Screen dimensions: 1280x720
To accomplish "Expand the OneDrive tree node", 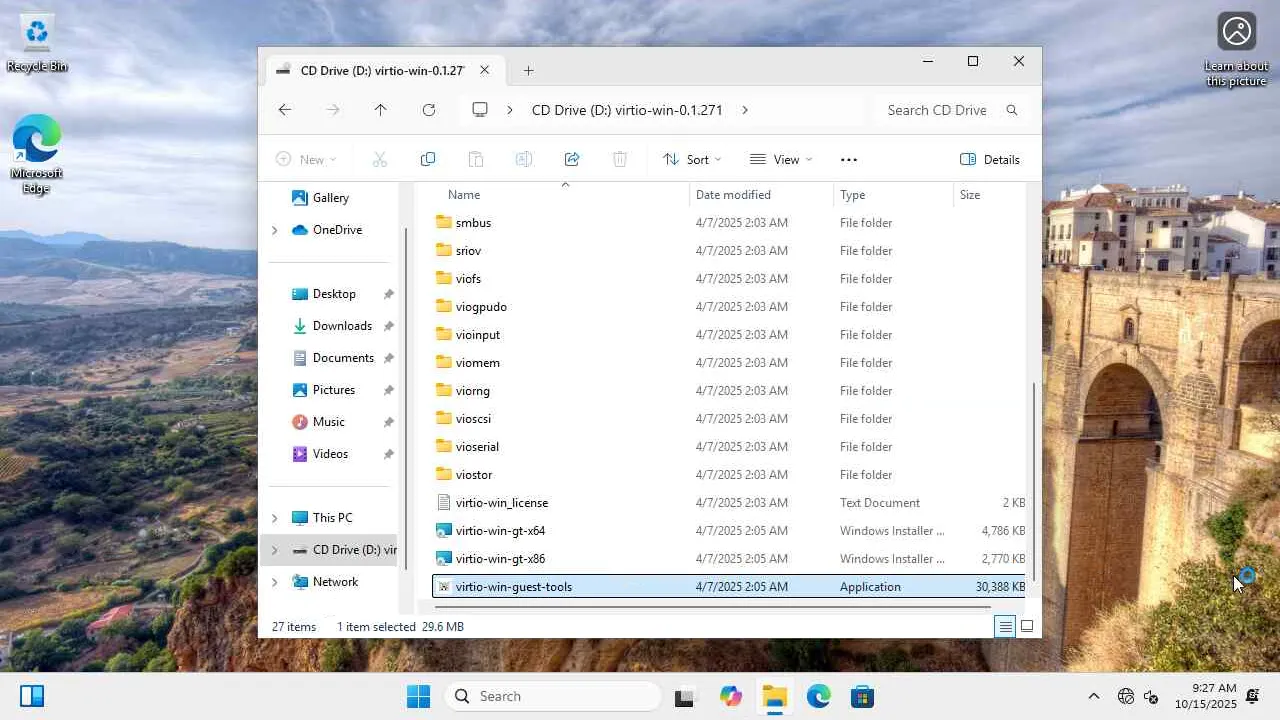I will click(274, 230).
